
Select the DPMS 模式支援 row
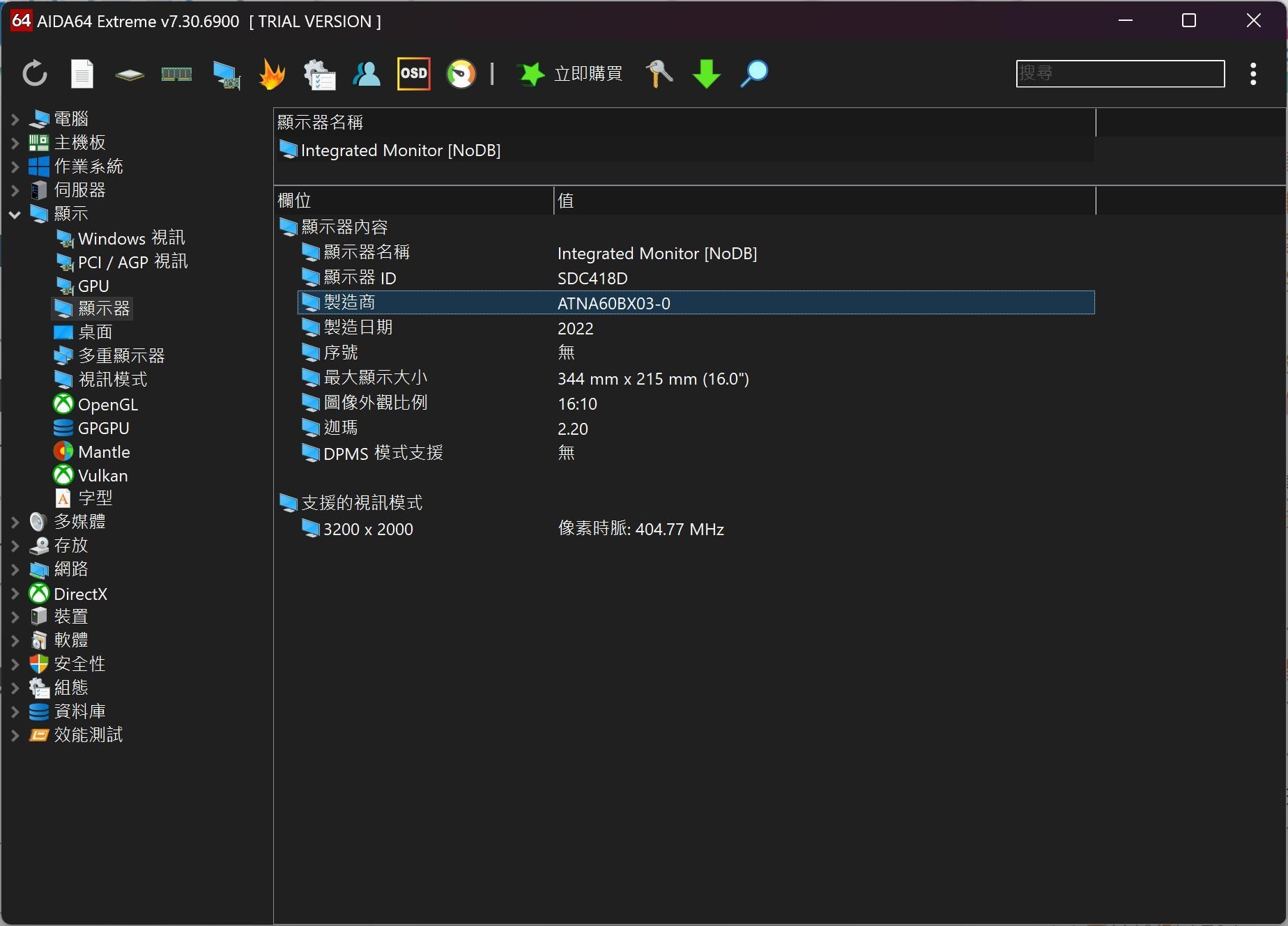point(696,454)
